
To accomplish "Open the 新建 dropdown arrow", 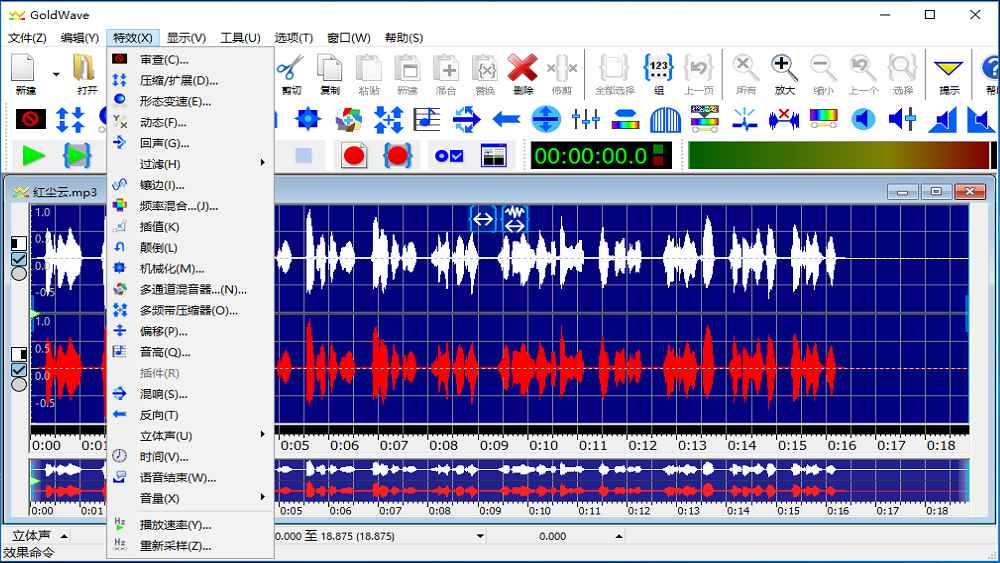I will [x=56, y=73].
